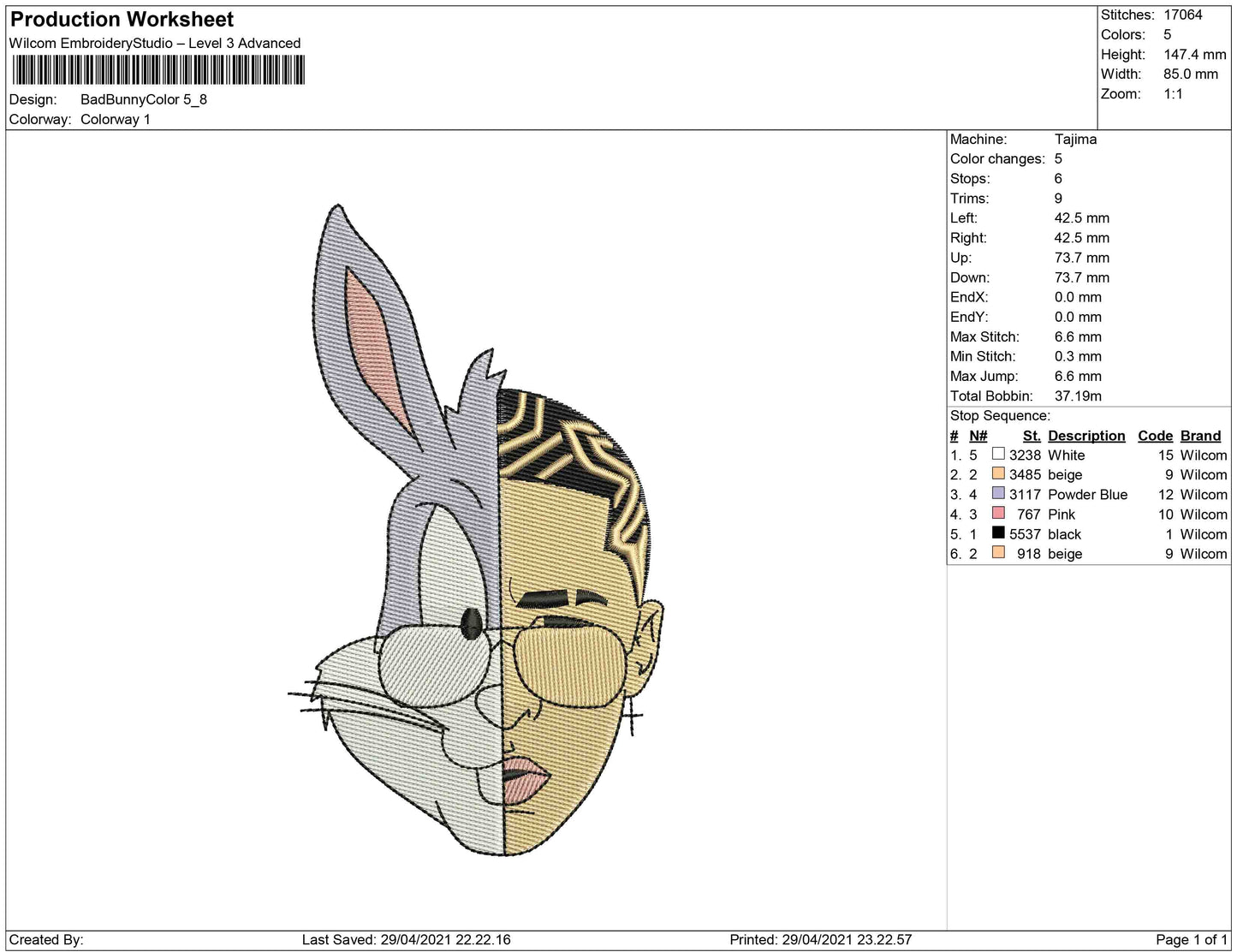
Task: Select the "black" description cell
Action: [1064, 533]
